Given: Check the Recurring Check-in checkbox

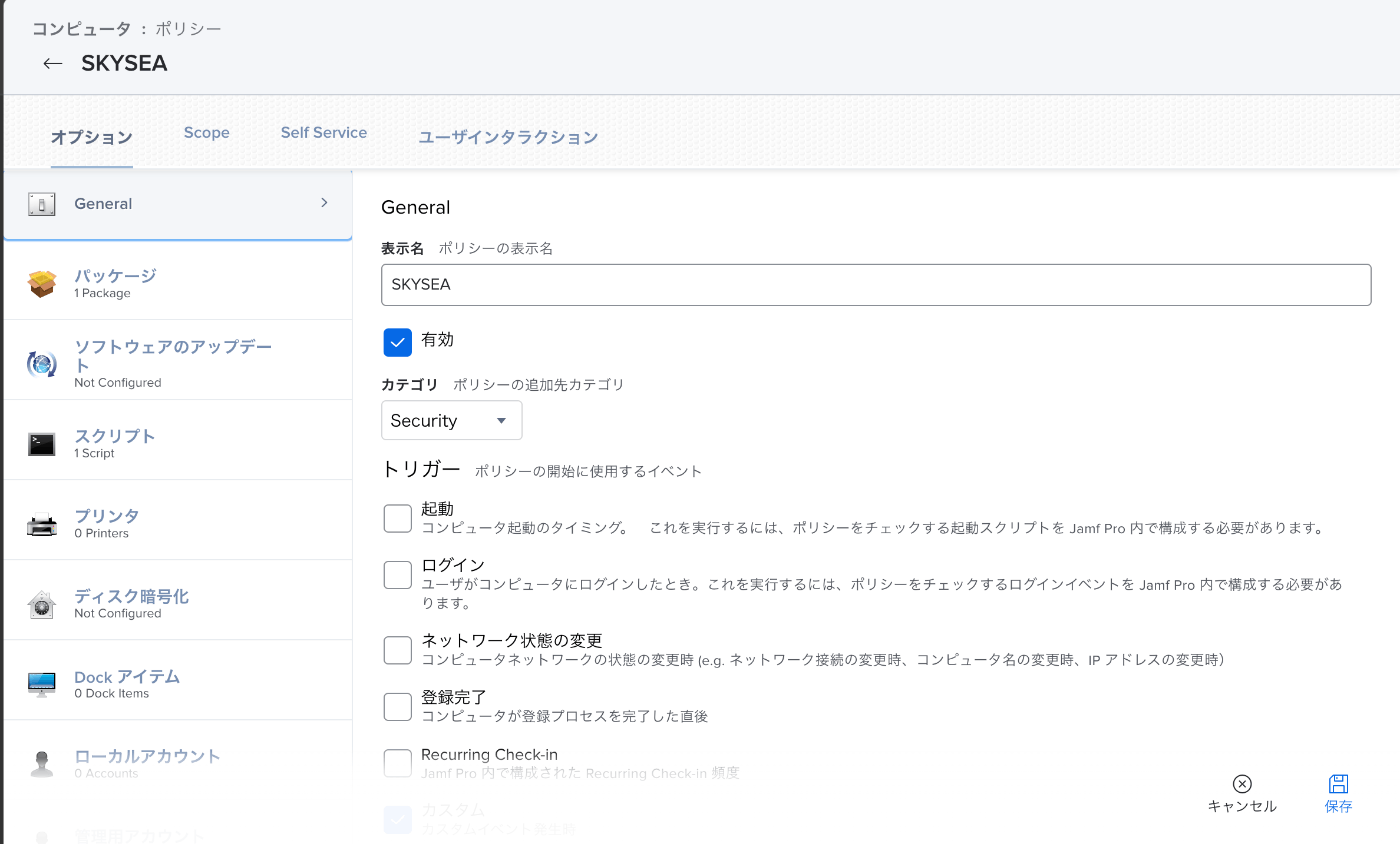Looking at the screenshot, I should click(398, 763).
